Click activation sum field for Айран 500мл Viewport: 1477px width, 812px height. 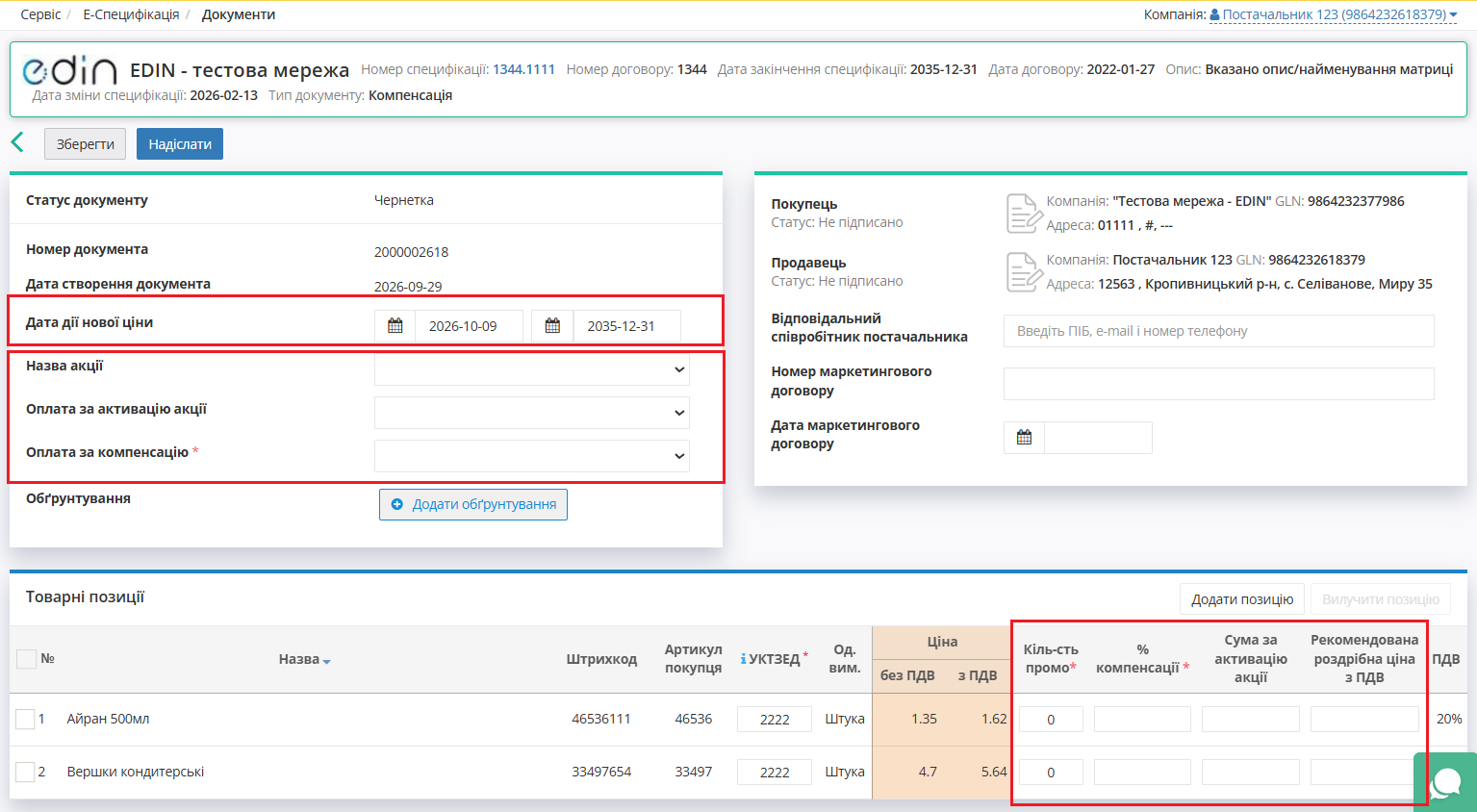point(1251,720)
